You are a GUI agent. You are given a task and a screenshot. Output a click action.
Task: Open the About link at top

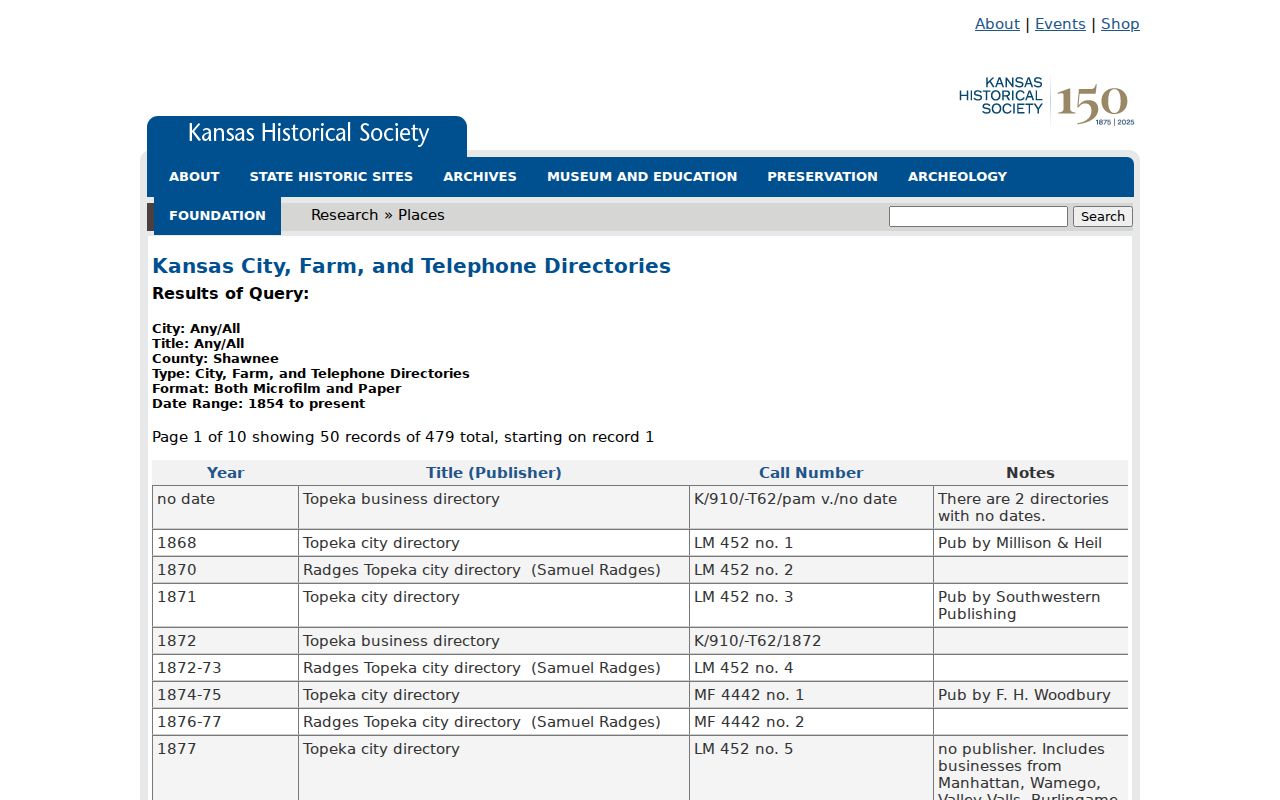(x=997, y=24)
